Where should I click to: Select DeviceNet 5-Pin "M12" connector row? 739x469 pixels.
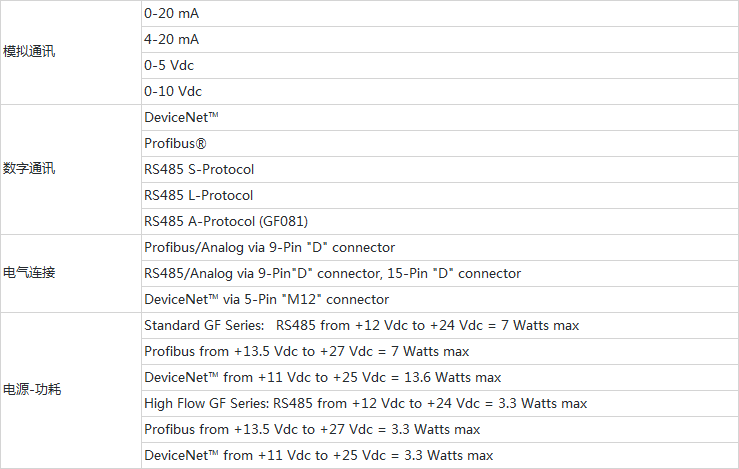pos(266,299)
